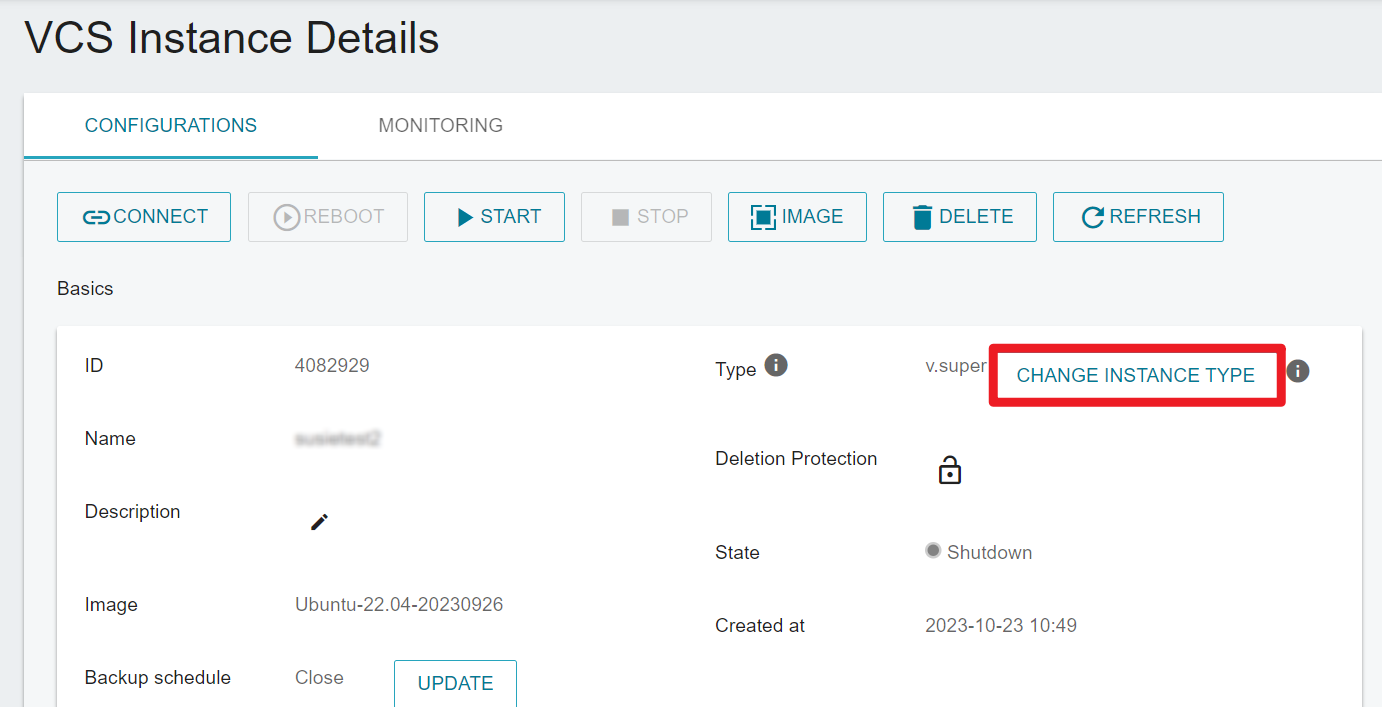
Task: Select the CONFIGURATIONS tab
Action: coord(171,126)
